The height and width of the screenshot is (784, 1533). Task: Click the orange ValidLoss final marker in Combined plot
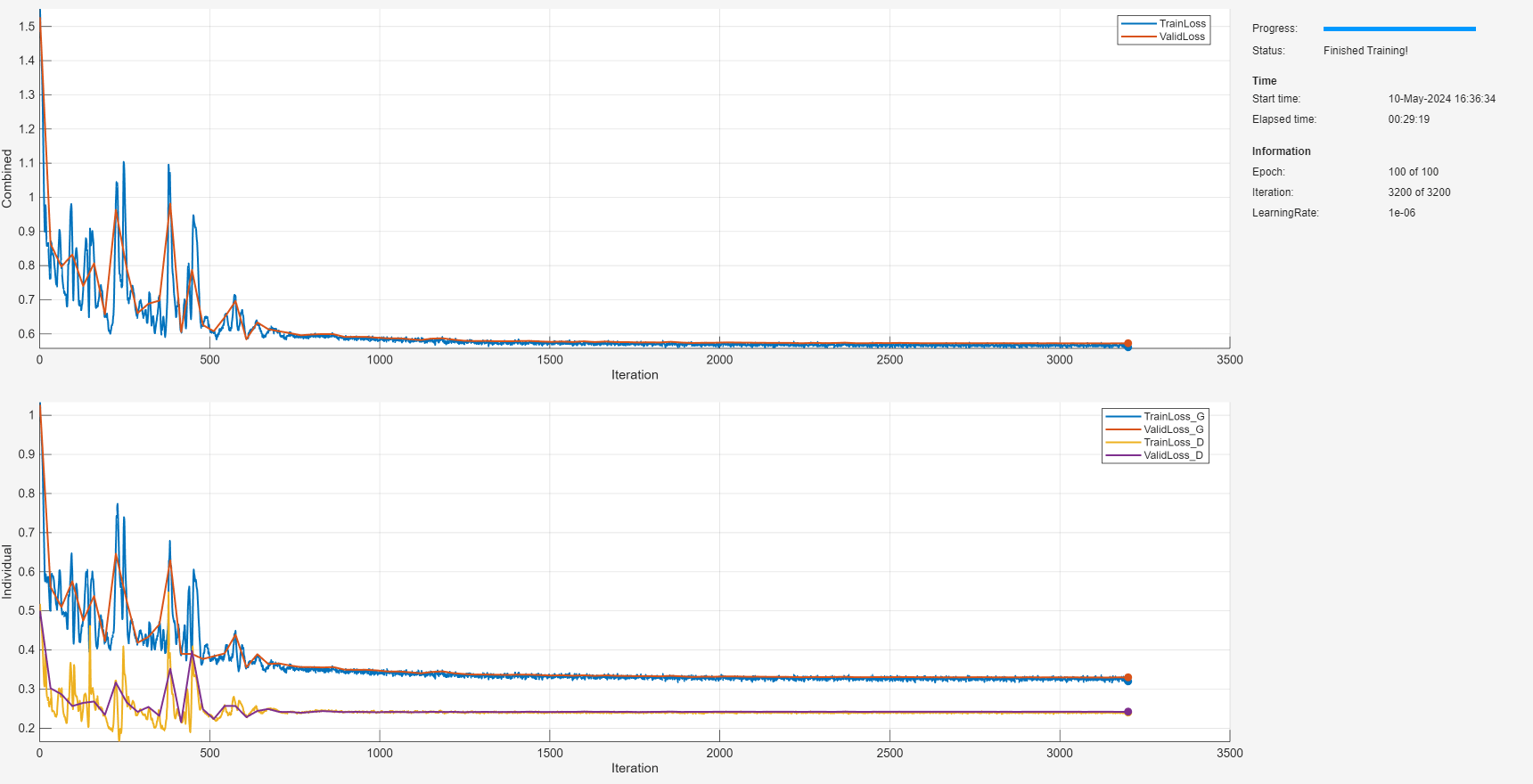(x=1127, y=343)
